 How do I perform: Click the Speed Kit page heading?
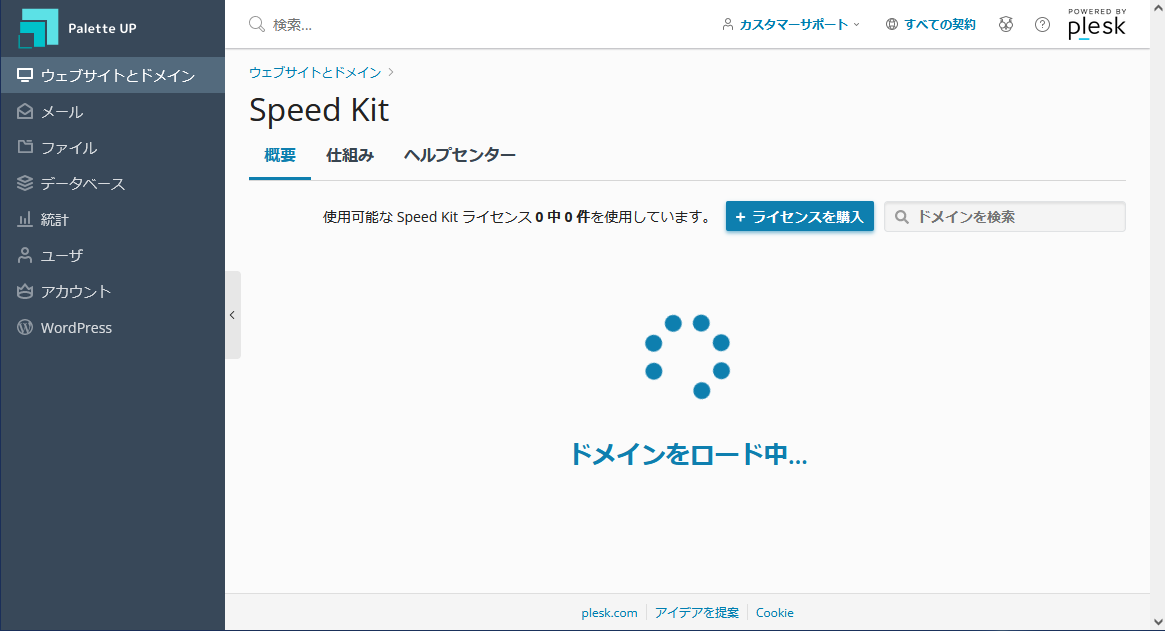point(319,110)
